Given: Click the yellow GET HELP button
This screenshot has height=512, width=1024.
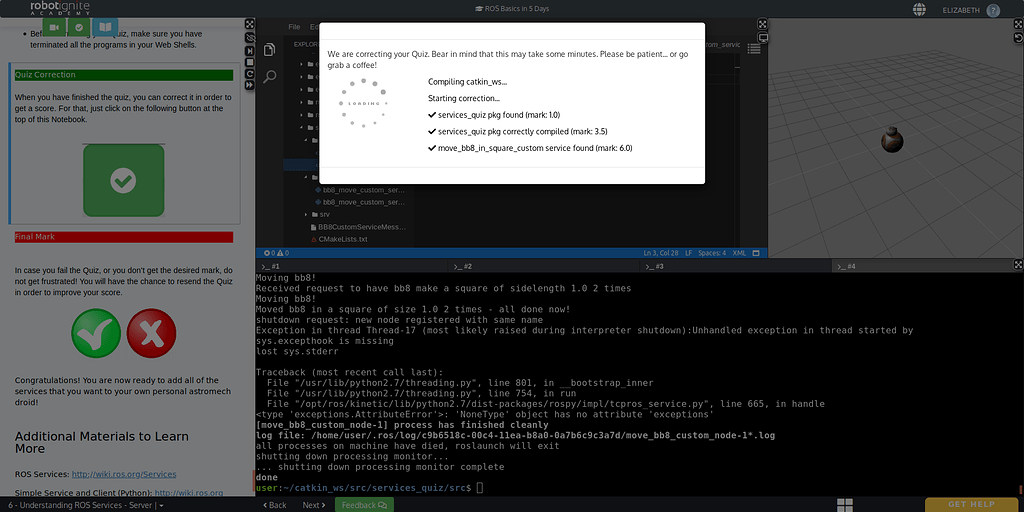Looking at the screenshot, I should click(971, 504).
